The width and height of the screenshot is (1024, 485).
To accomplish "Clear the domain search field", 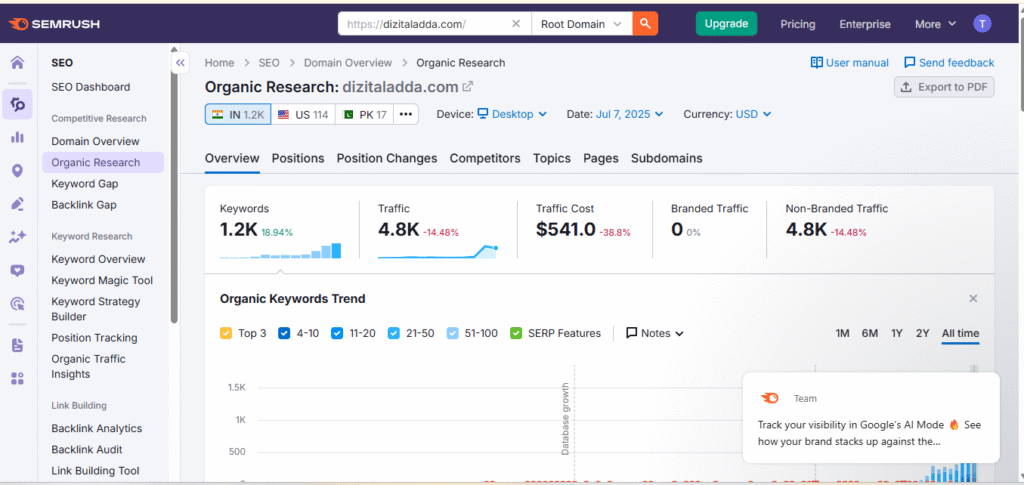I will (x=516, y=23).
